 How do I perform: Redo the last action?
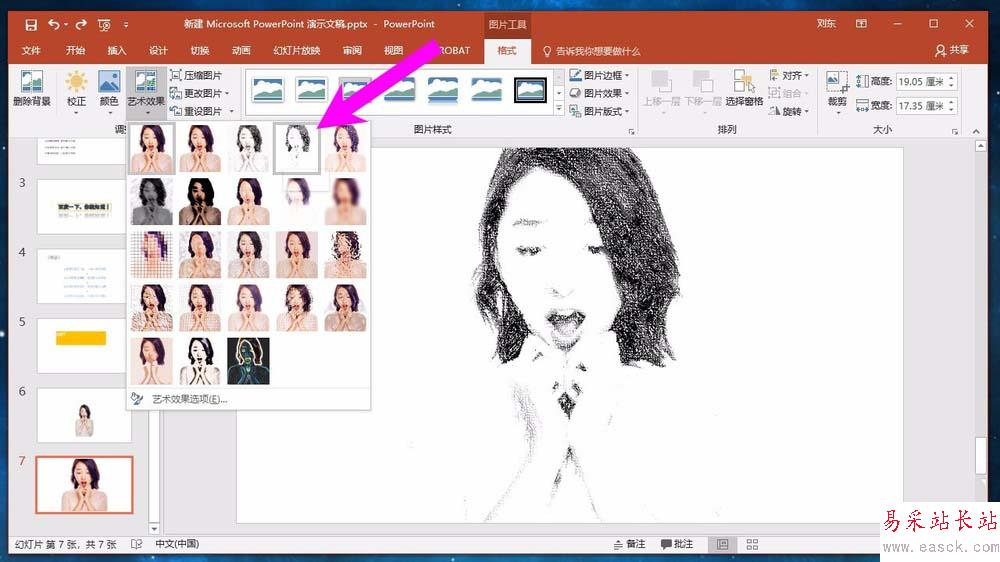click(81, 25)
